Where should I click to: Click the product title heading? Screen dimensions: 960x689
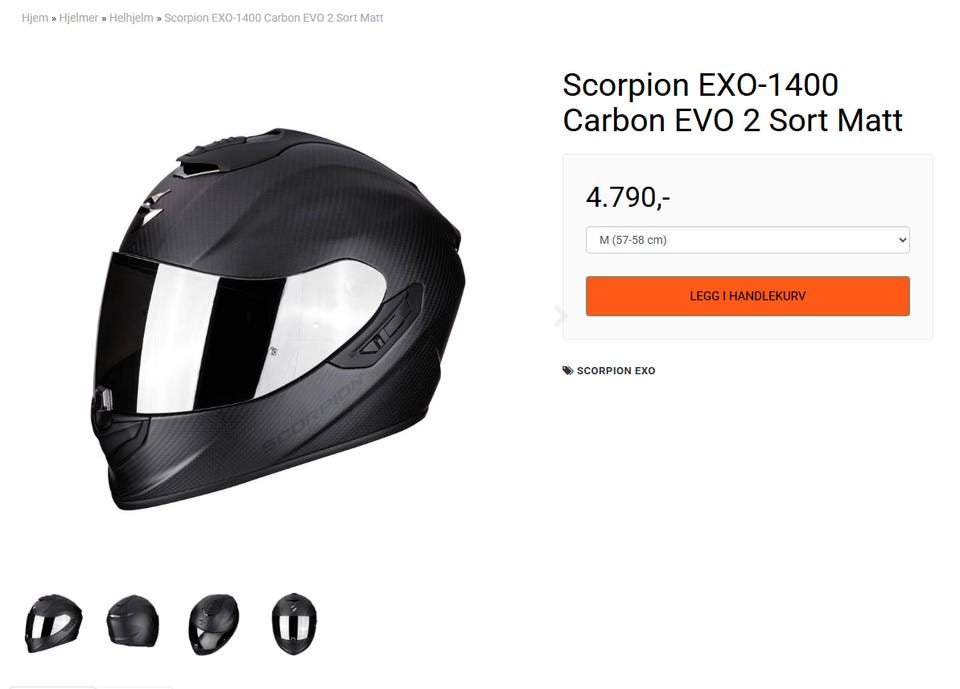coord(732,102)
